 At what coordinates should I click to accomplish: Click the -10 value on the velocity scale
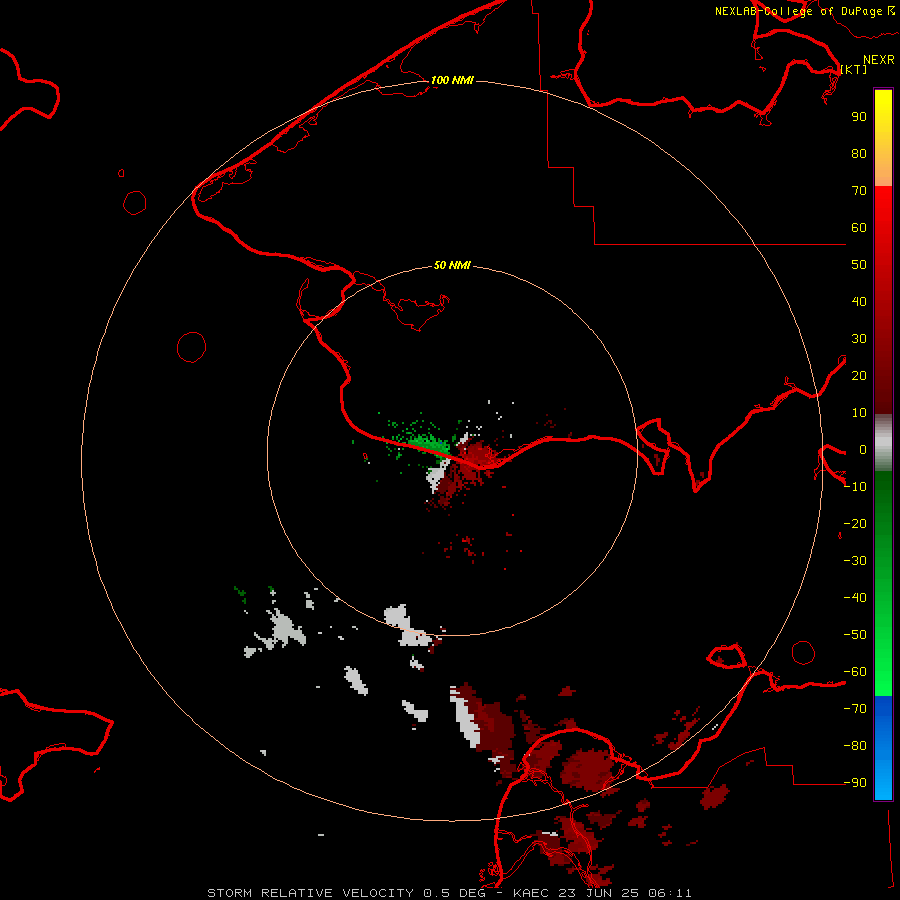click(855, 487)
